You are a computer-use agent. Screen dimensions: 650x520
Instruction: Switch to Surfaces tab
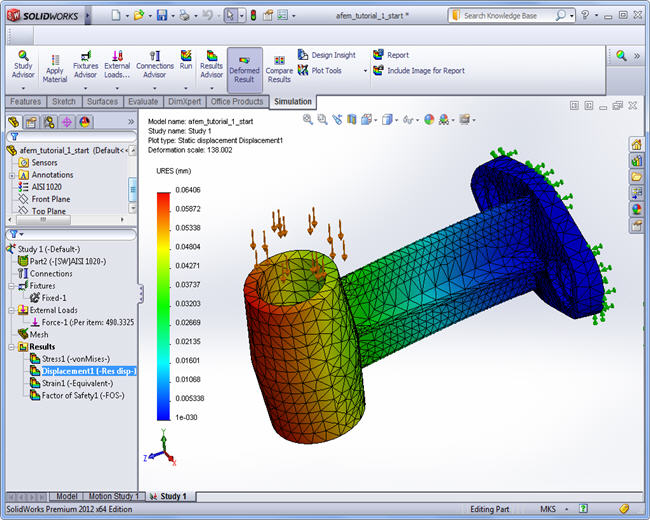pyautogui.click(x=102, y=102)
